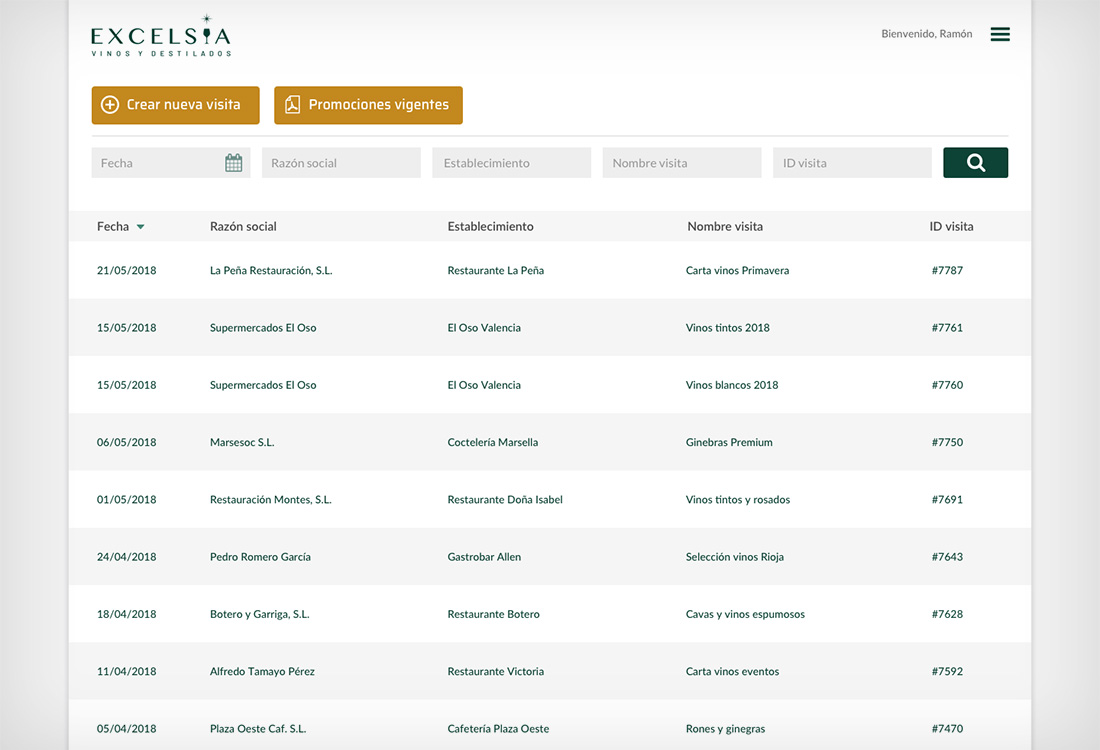Sort by the Establecimiento column header
Image resolution: width=1100 pixels, height=750 pixels.
click(x=490, y=227)
